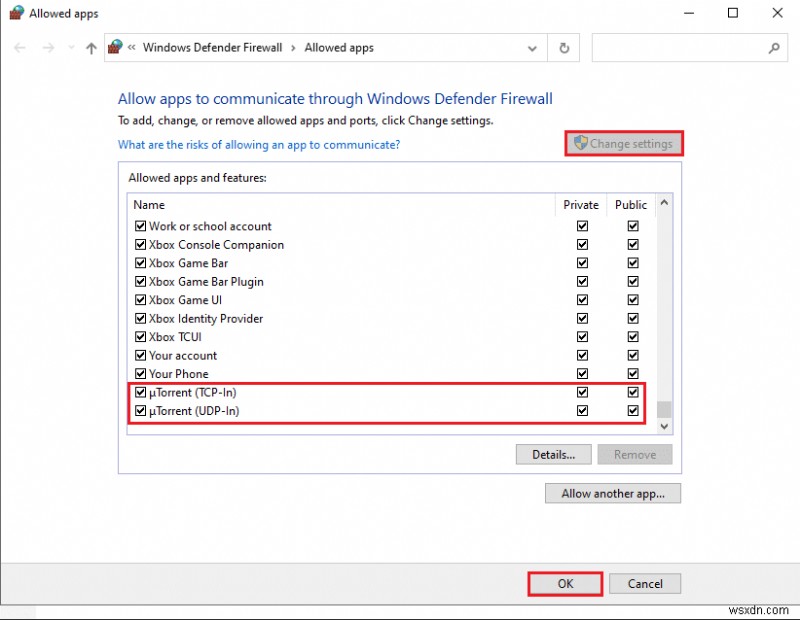
Task: Click OK to confirm firewall changes
Action: pyautogui.click(x=565, y=583)
